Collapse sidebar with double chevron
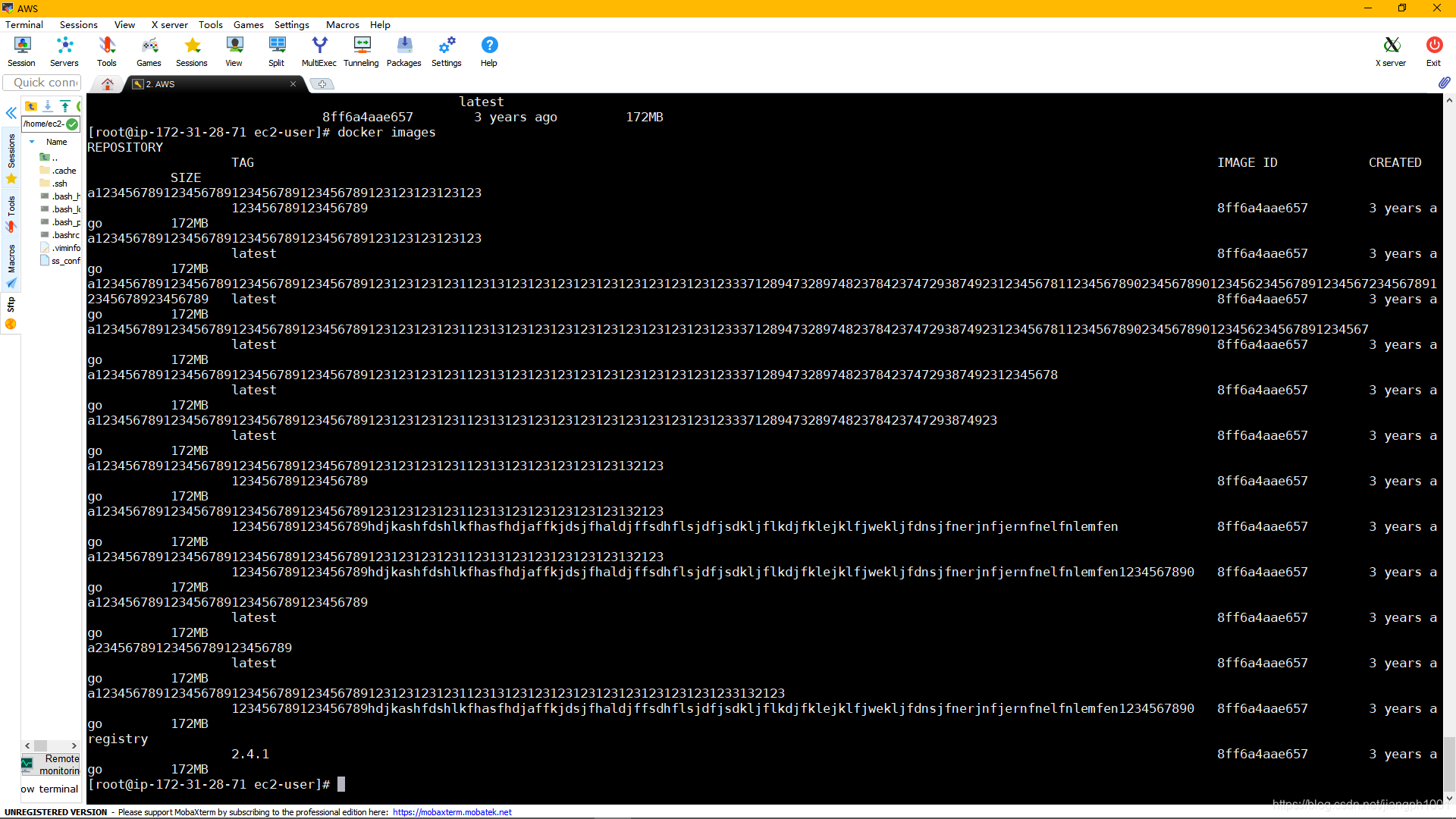Viewport: 1456px width, 819px height. 11,113
